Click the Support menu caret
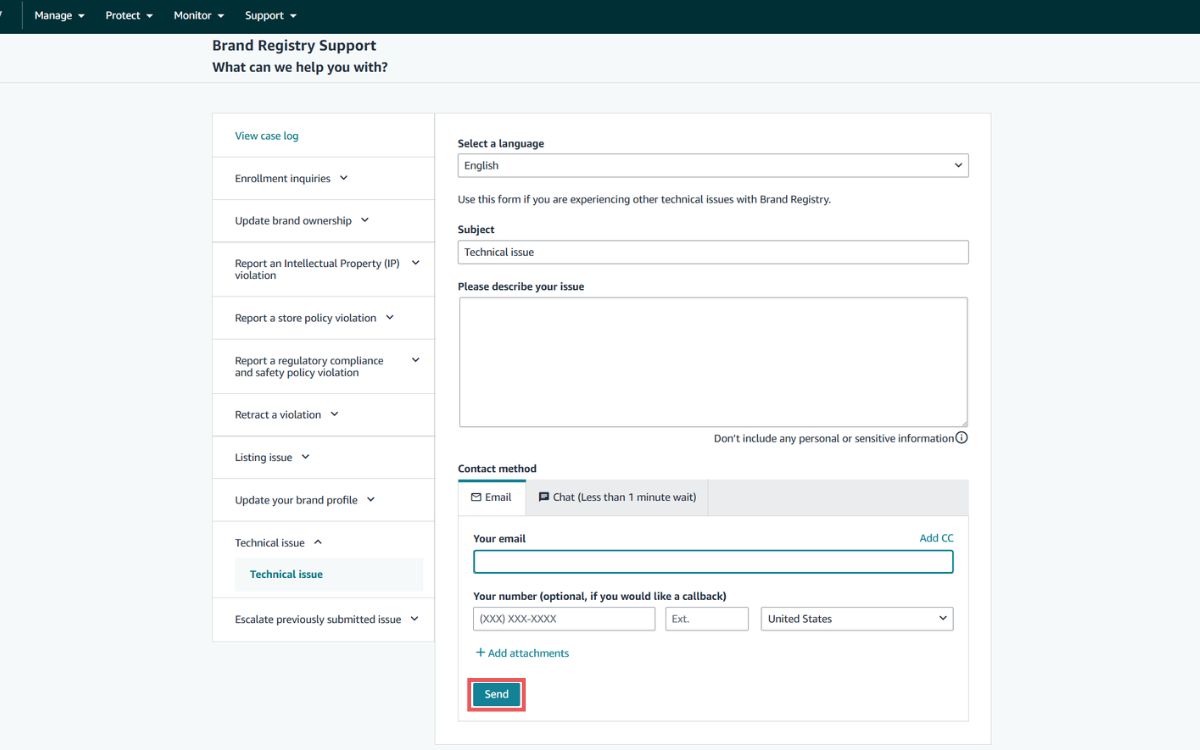 tap(293, 16)
